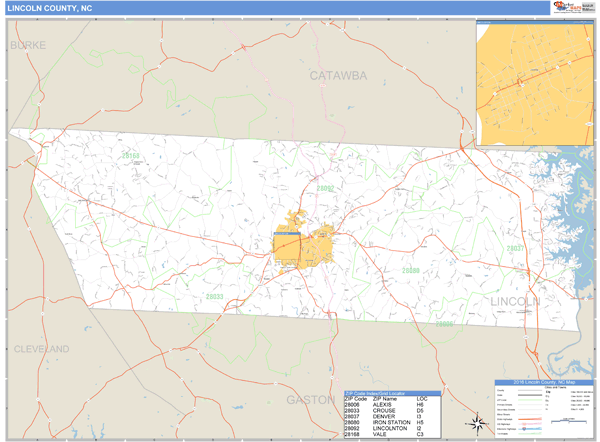Viewport: 600px width, 442px height.
Task: Click the BURKE county label
Action: click(28, 46)
